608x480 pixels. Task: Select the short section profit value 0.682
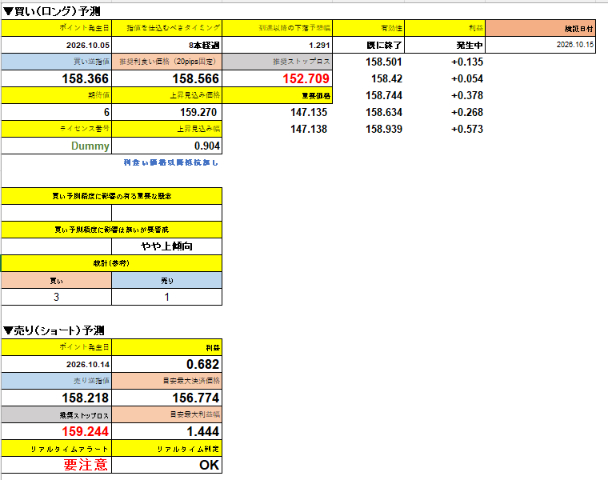pyautogui.click(x=167, y=364)
